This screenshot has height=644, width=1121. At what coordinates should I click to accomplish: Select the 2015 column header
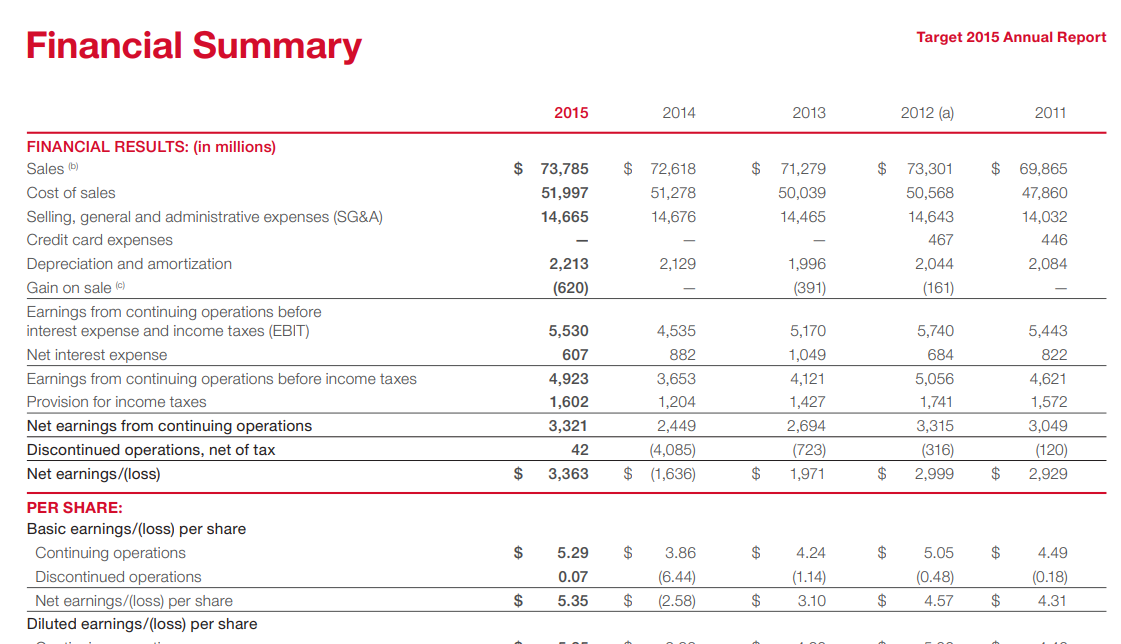coord(571,113)
